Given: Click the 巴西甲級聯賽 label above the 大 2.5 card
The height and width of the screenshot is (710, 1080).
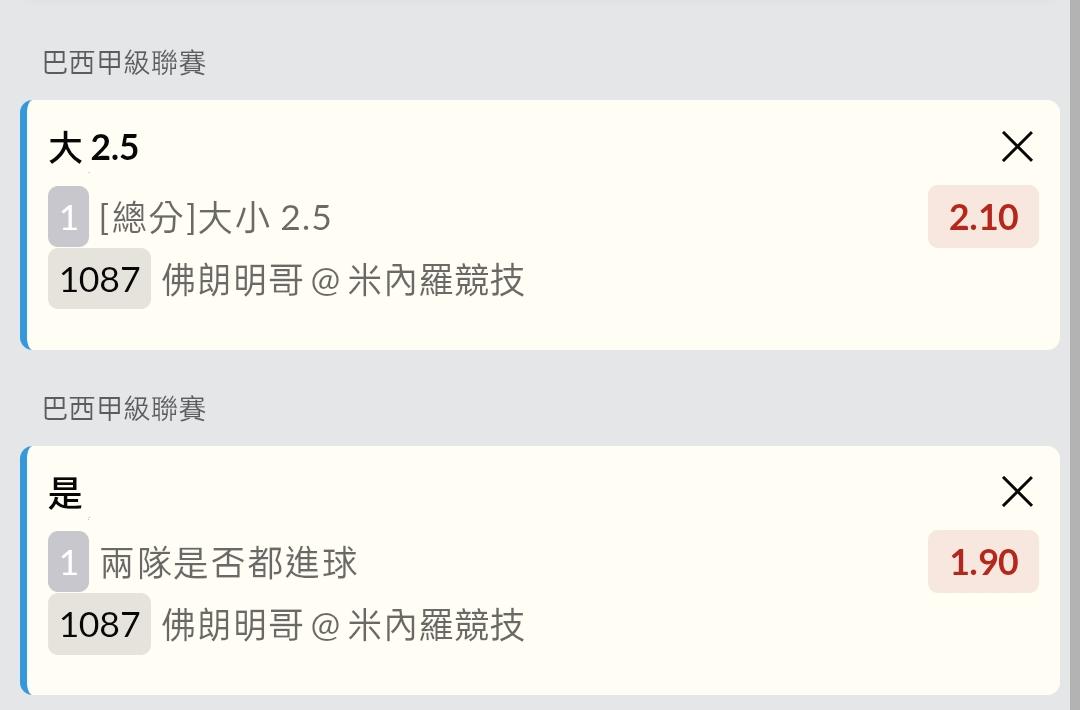Looking at the screenshot, I should click(125, 63).
